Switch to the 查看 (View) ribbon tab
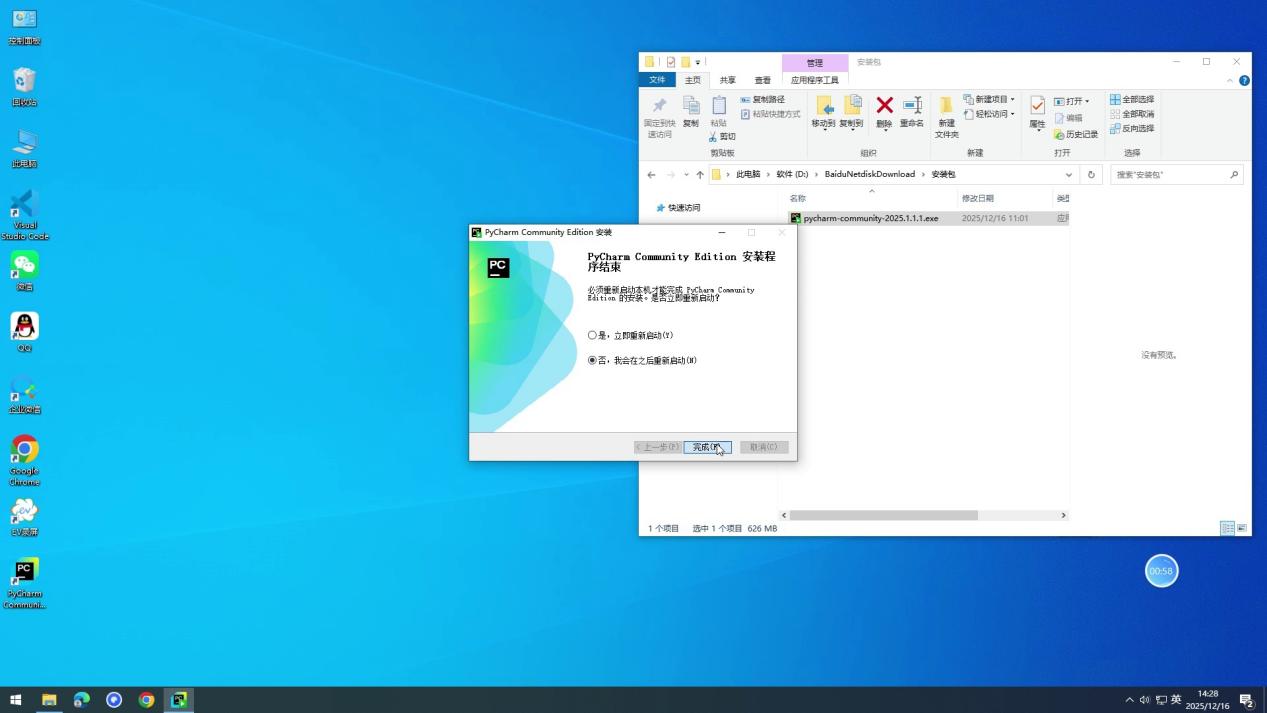Screen dimensions: 1267x713 tap(762, 79)
